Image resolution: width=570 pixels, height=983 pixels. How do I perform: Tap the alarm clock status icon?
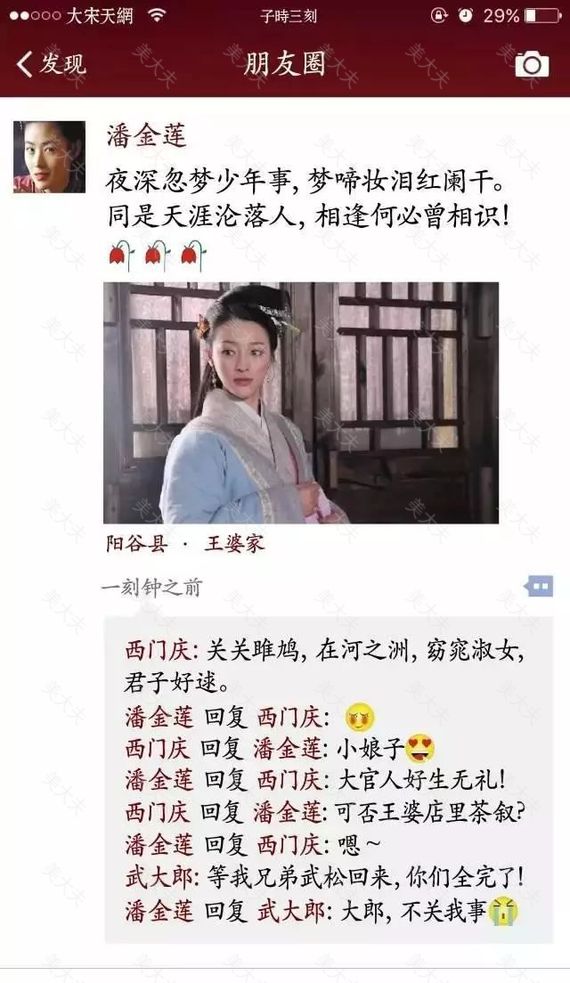pos(465,16)
